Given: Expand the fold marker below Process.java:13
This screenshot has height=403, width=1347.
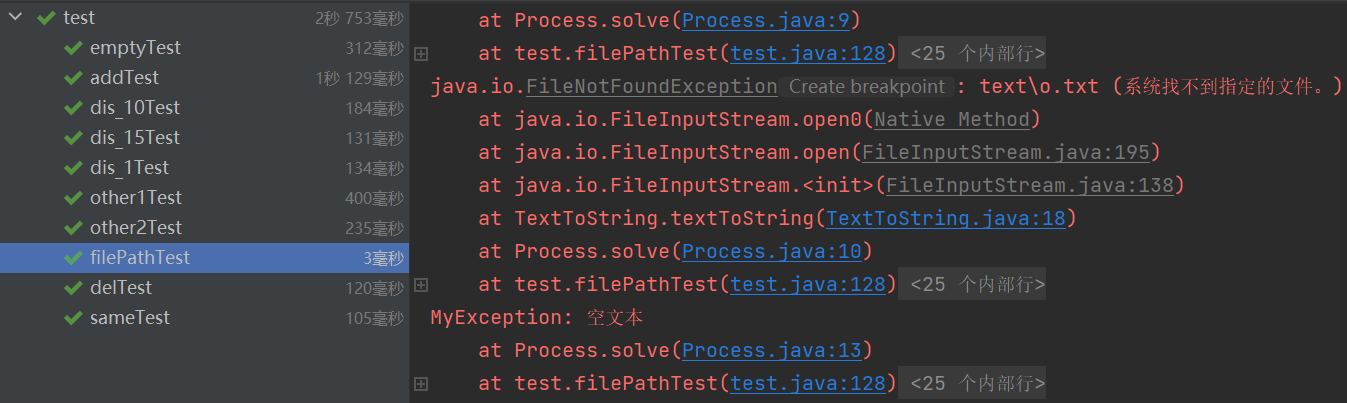Looking at the screenshot, I should tap(421, 383).
